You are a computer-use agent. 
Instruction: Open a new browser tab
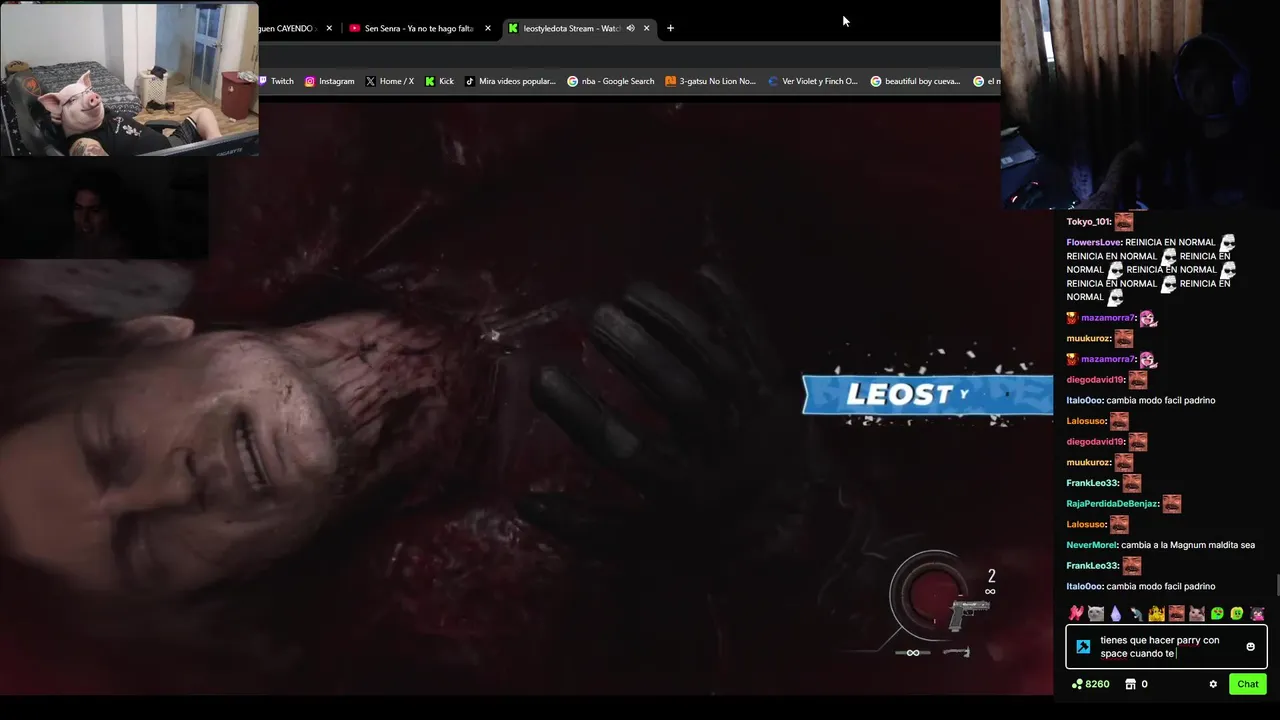click(670, 28)
